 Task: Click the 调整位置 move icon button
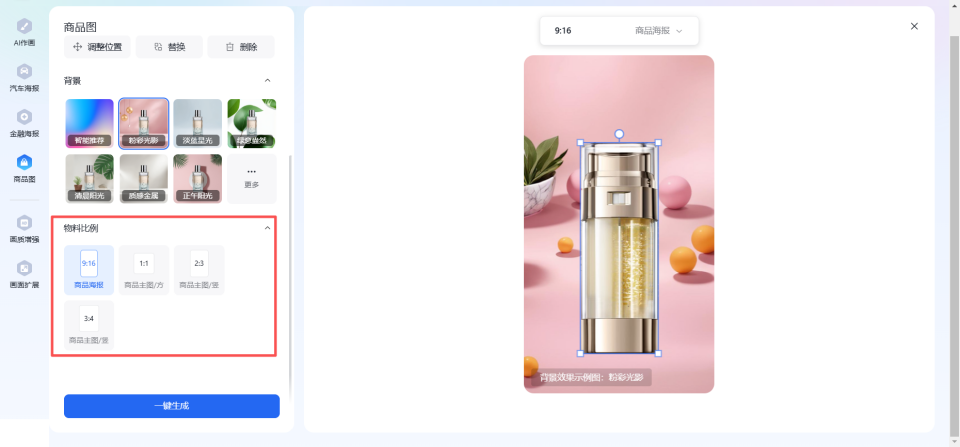pyautogui.click(x=97, y=47)
